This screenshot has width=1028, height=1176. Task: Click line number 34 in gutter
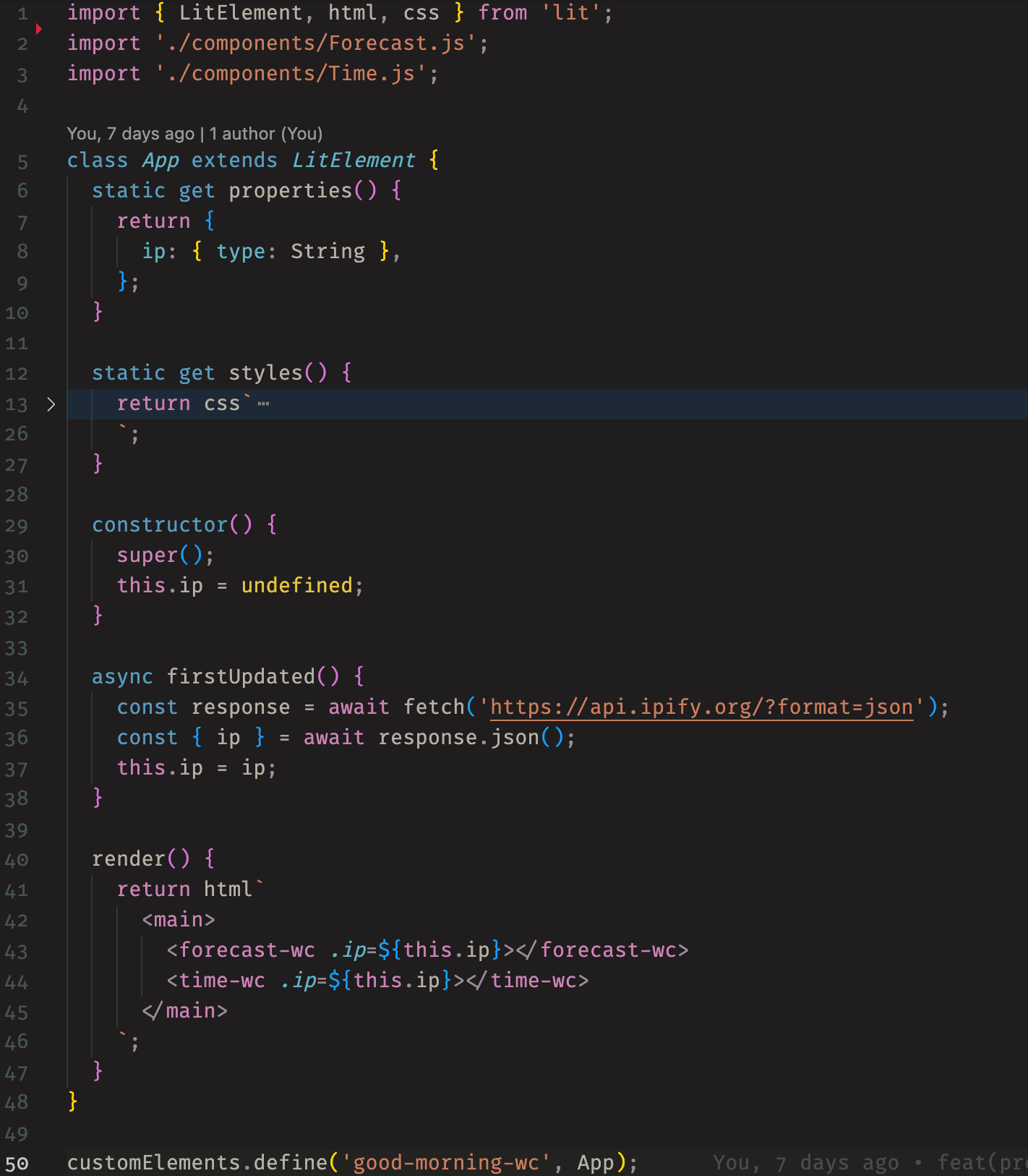coord(17,678)
